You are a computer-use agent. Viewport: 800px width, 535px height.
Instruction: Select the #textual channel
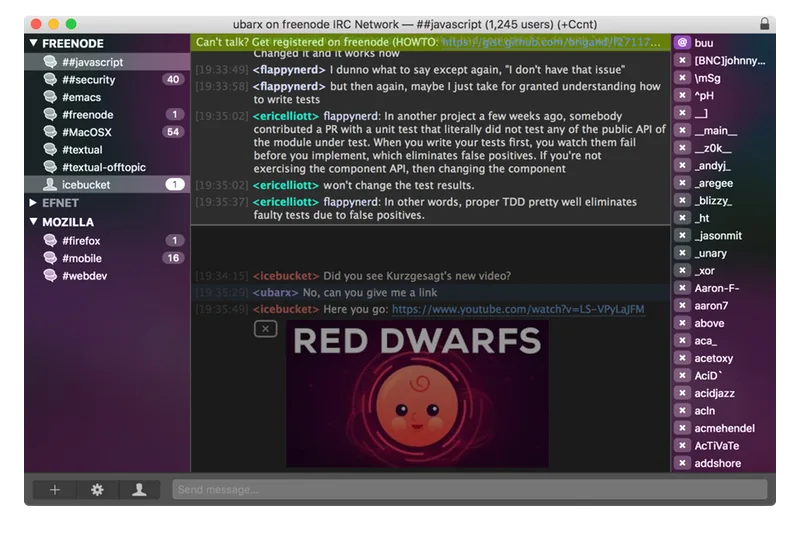pos(107,149)
